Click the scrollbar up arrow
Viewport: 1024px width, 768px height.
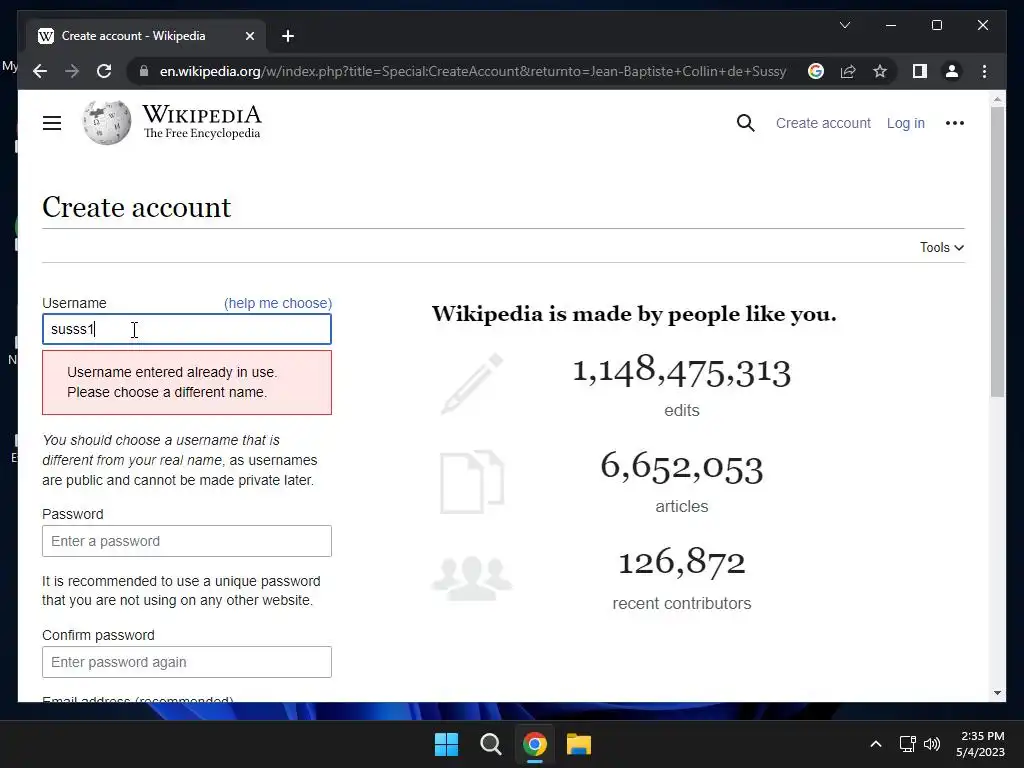point(997,100)
